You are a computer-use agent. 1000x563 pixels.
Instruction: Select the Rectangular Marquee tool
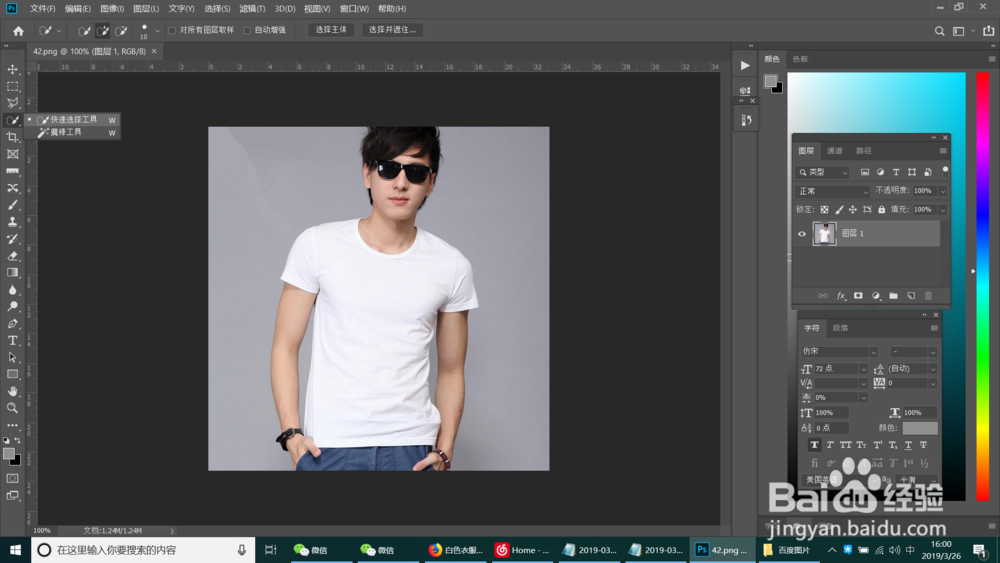(12, 86)
